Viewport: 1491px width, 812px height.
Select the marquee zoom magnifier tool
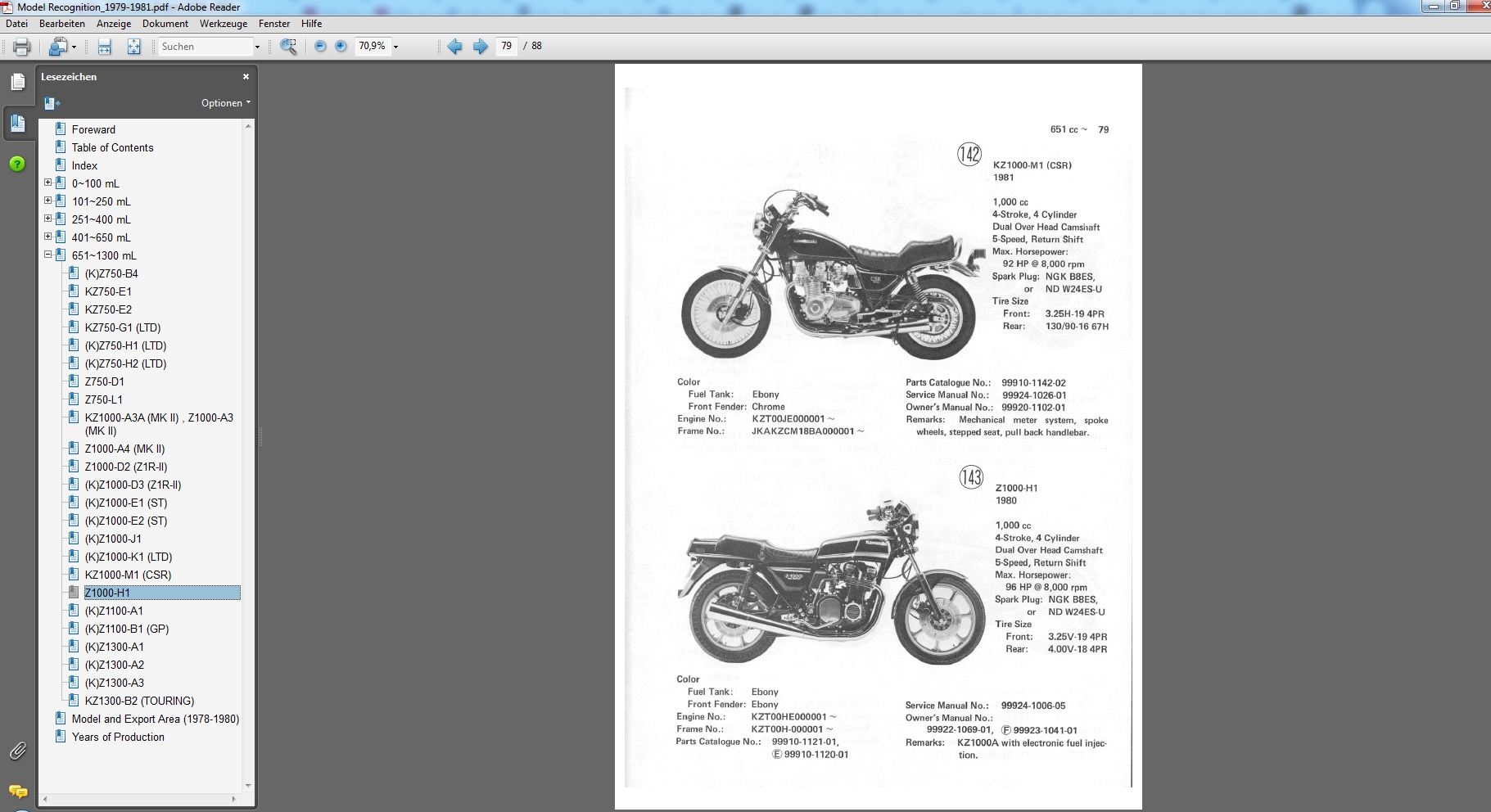coord(288,47)
